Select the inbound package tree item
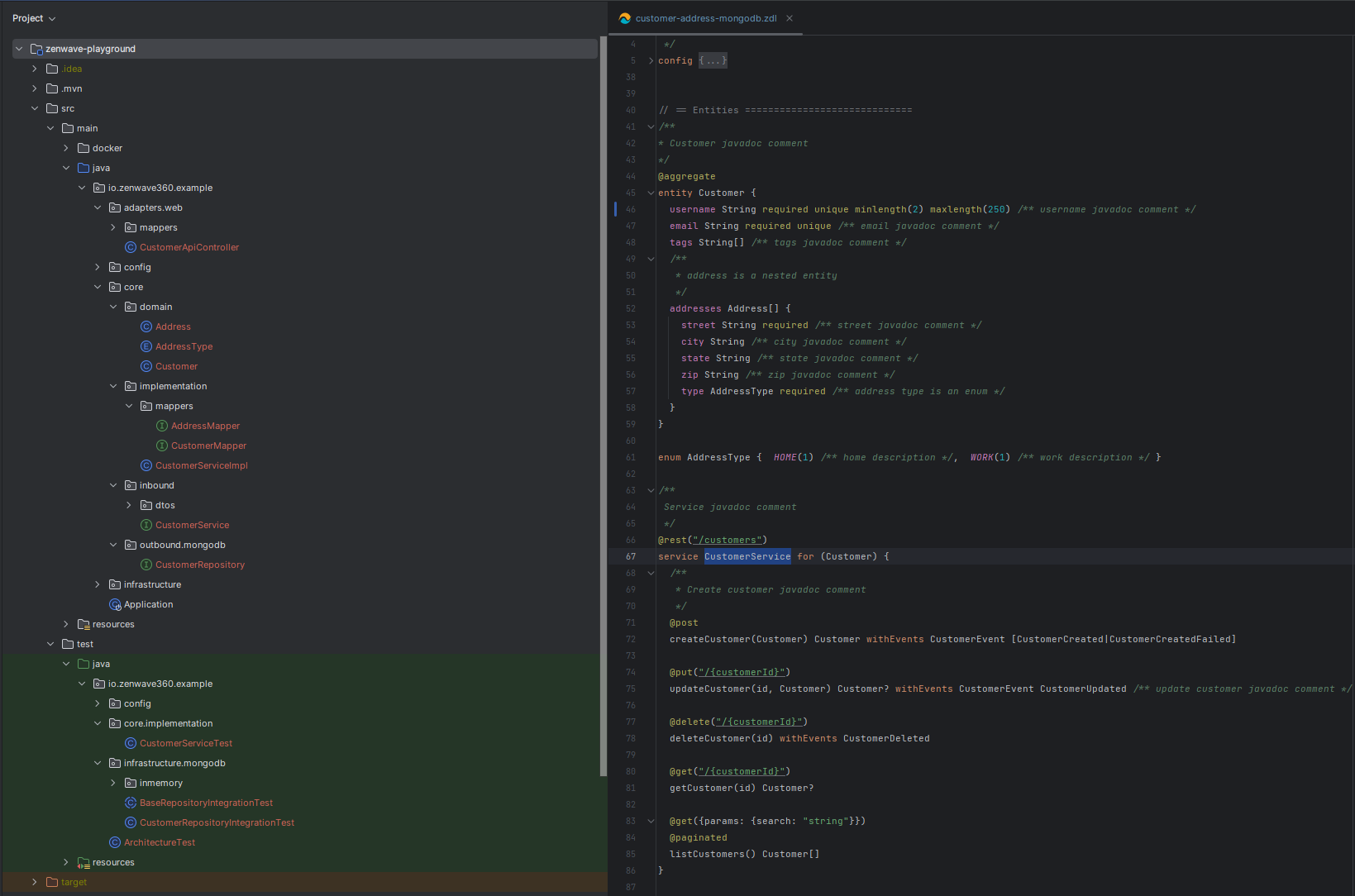This screenshot has height=896, width=1355. [156, 485]
